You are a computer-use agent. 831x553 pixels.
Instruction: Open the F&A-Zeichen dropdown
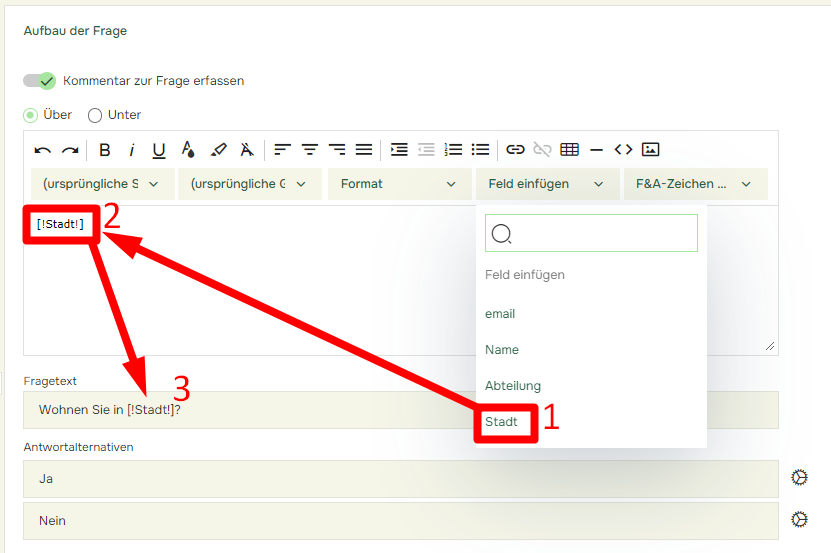click(695, 184)
